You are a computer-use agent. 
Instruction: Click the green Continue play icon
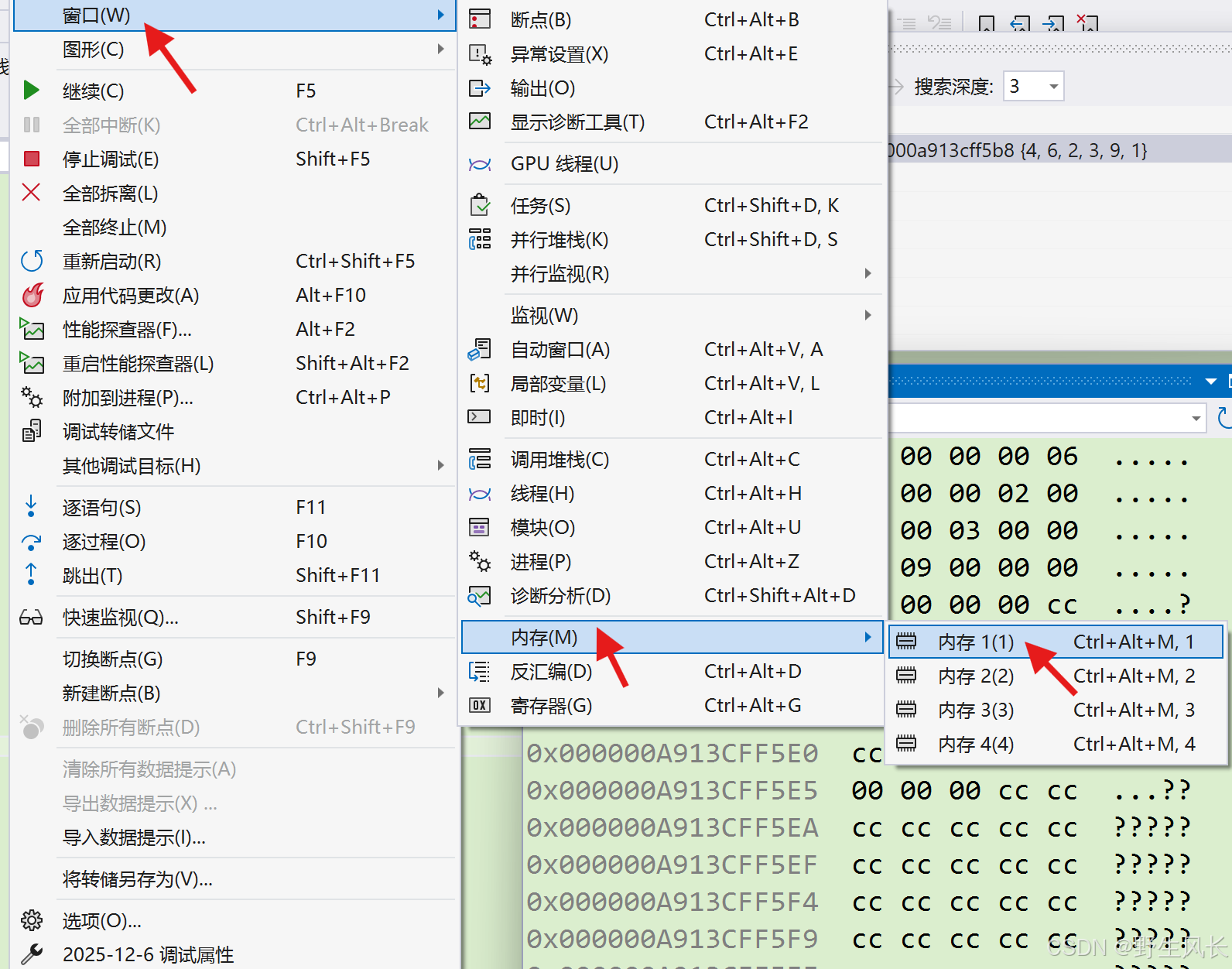click(x=31, y=91)
